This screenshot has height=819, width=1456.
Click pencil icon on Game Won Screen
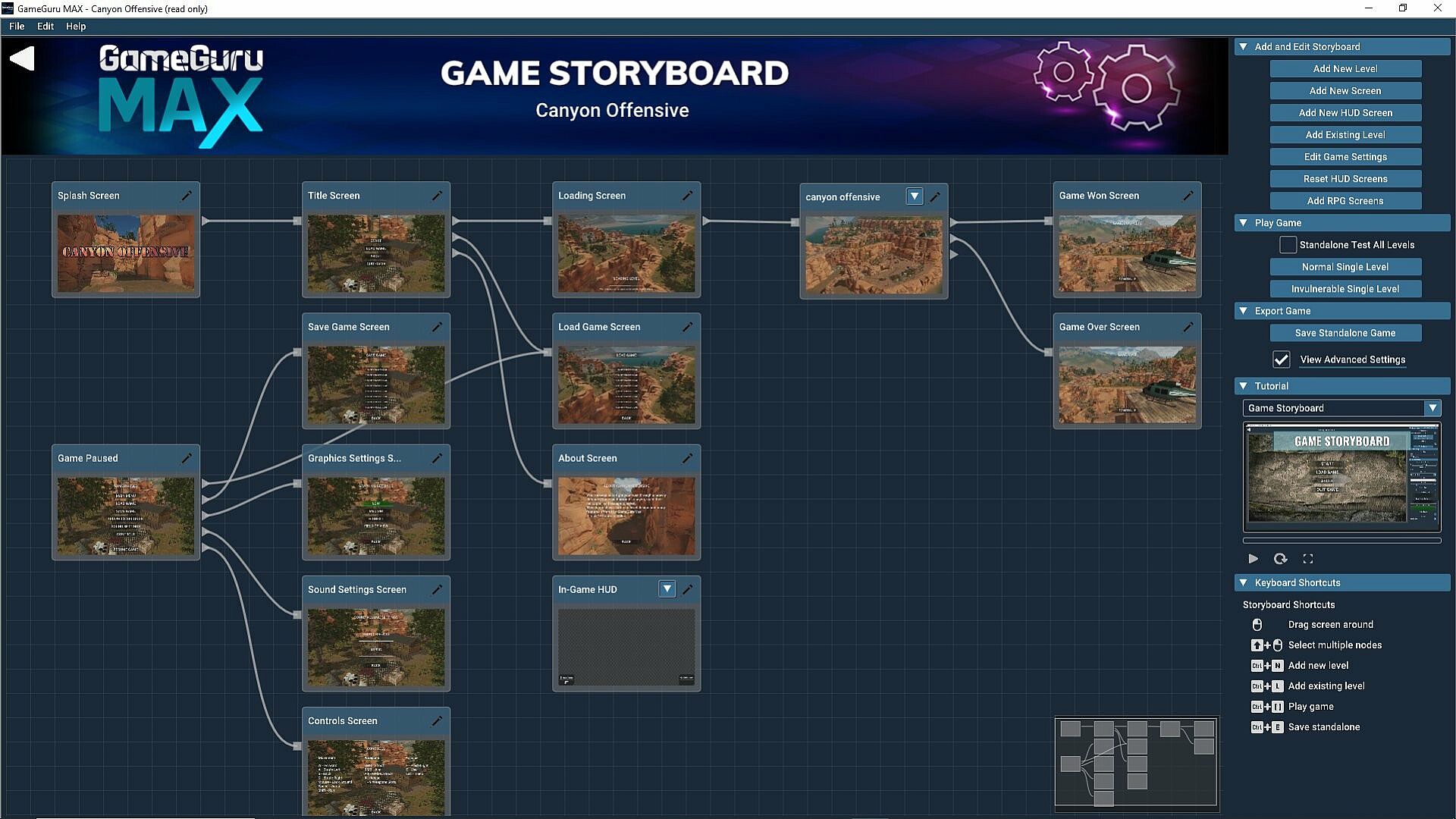point(1188,196)
